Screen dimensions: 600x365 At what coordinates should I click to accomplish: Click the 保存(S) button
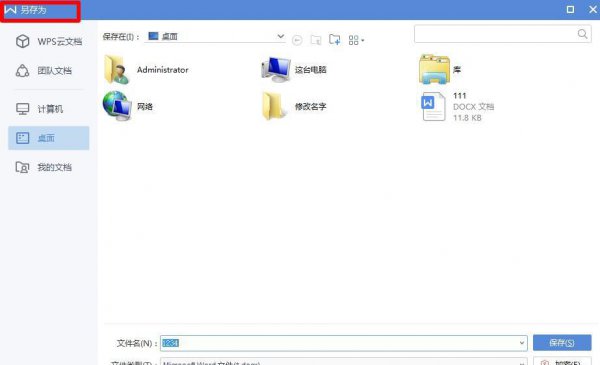562,342
